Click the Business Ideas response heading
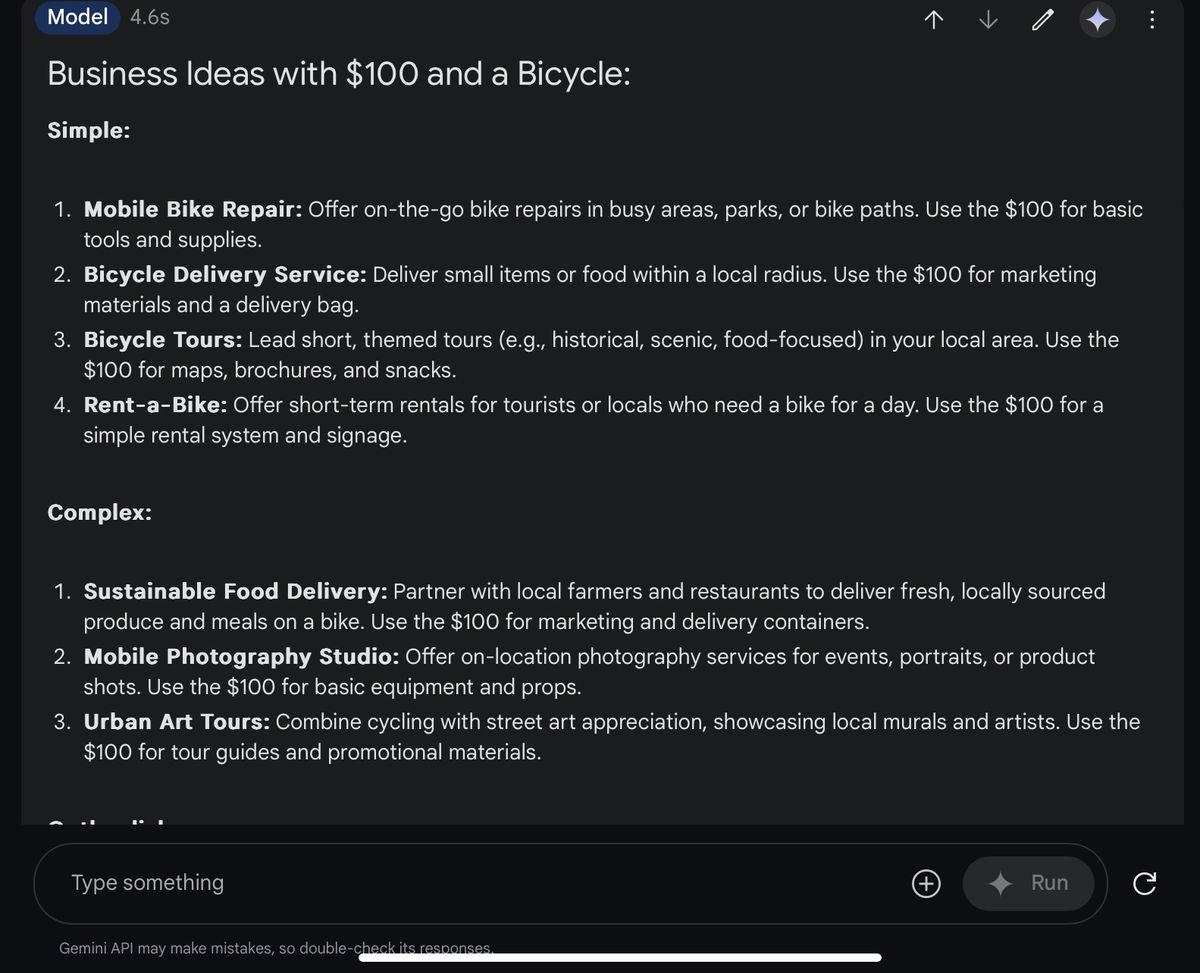Image resolution: width=1200 pixels, height=973 pixels. click(x=338, y=73)
